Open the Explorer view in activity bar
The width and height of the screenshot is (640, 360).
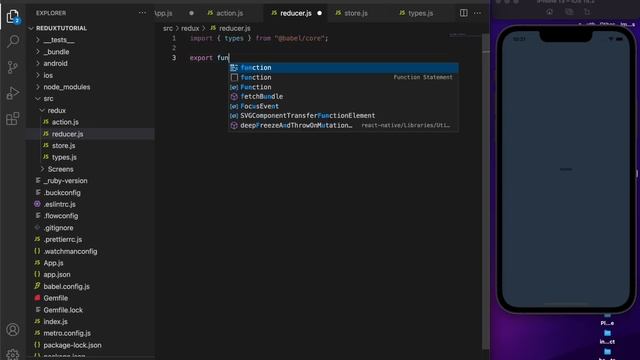13,16
